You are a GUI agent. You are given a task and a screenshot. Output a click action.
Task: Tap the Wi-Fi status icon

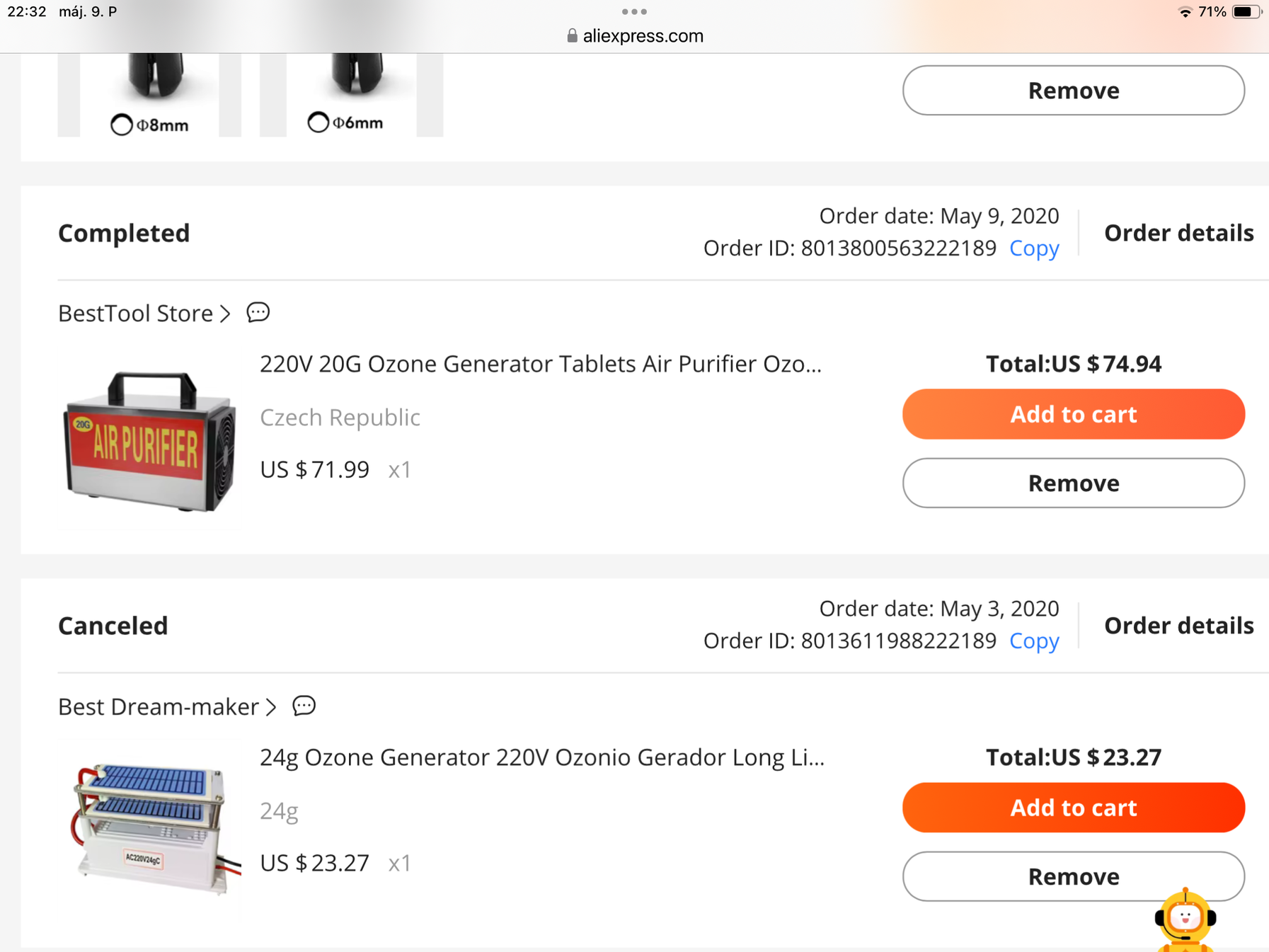click(1185, 12)
